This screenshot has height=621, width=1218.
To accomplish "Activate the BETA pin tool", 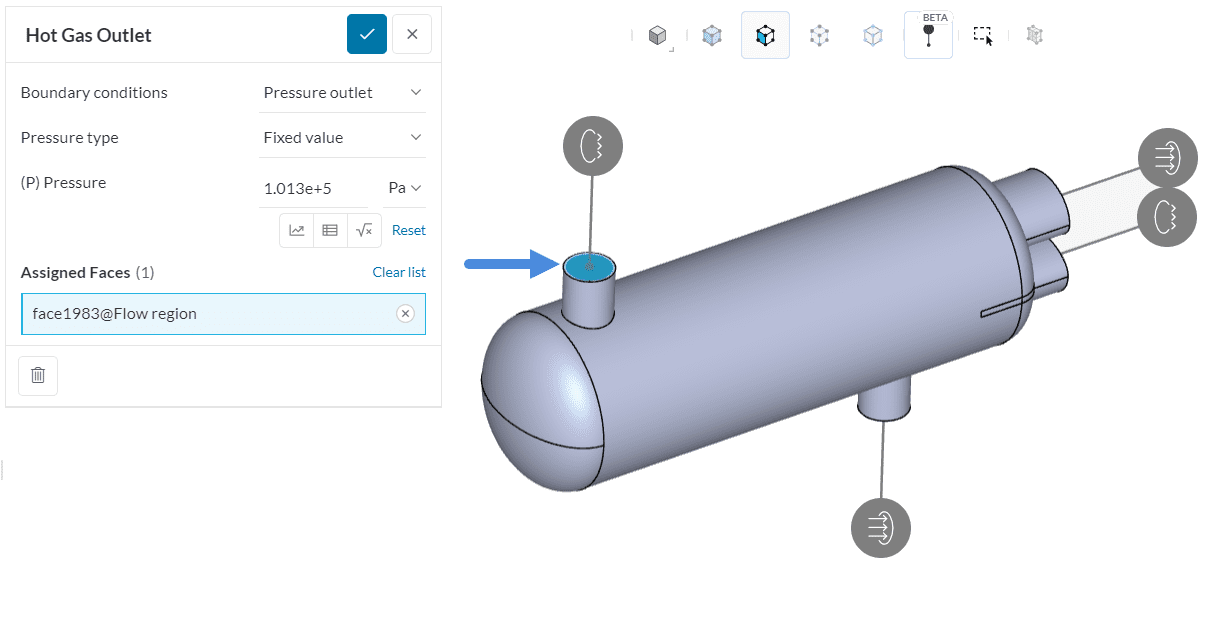I will 928,36.
